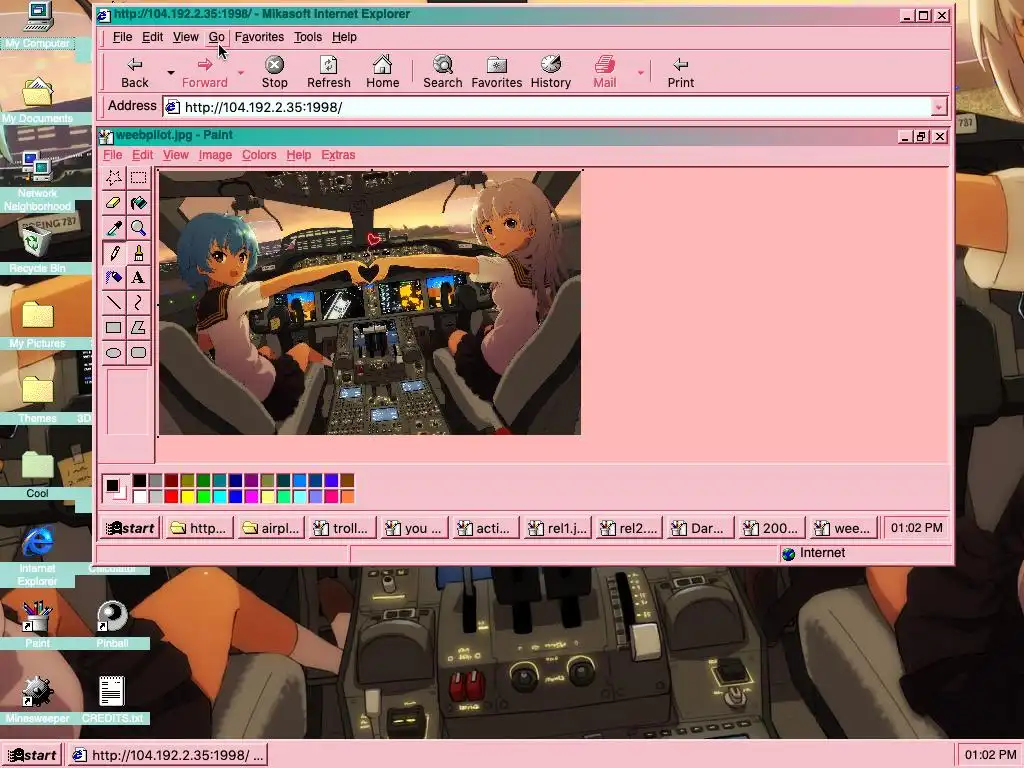Click the Print toolbar button
This screenshot has width=1024, height=768.
[680, 72]
